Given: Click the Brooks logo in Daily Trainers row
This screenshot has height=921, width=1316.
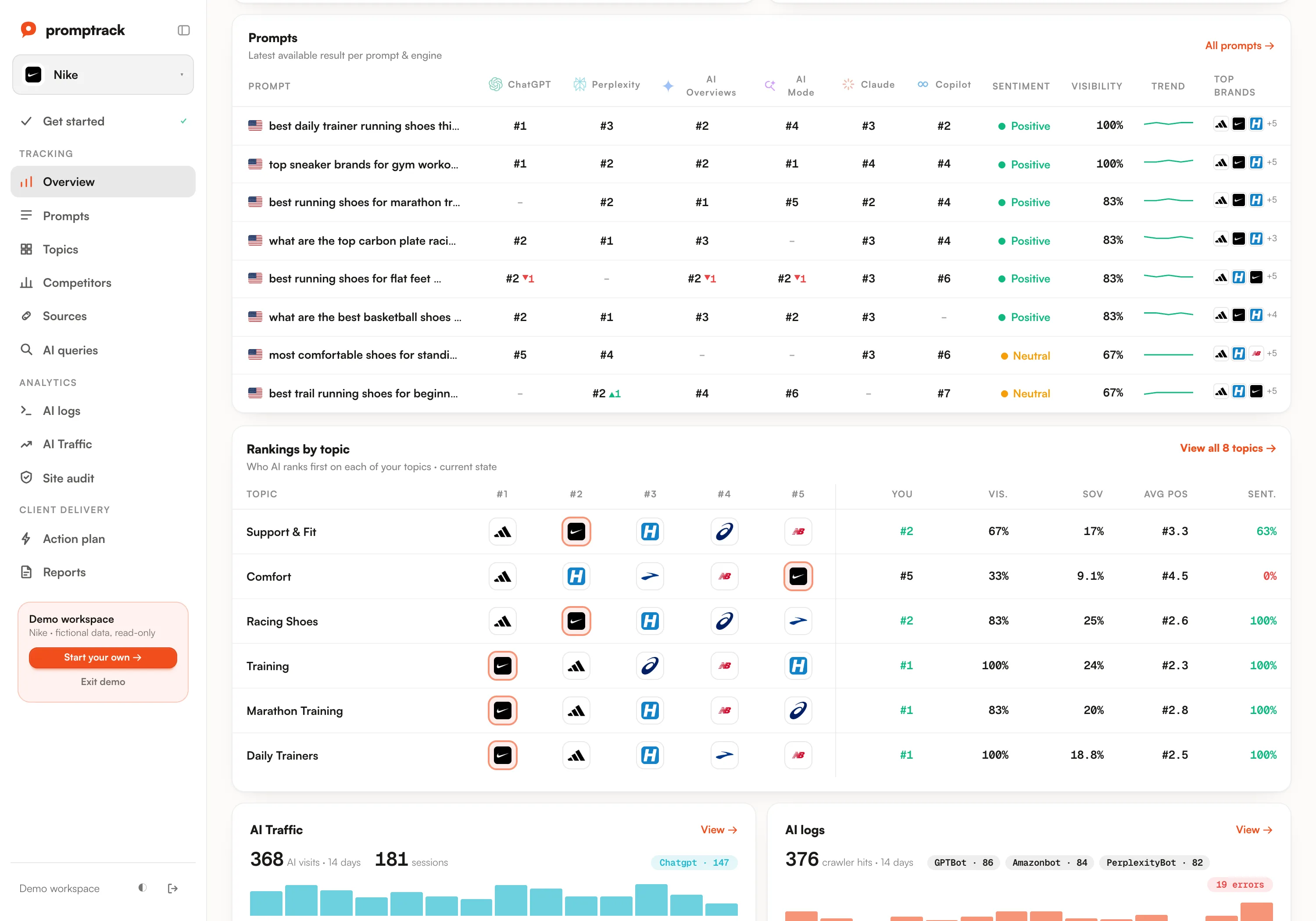Looking at the screenshot, I should (724, 755).
